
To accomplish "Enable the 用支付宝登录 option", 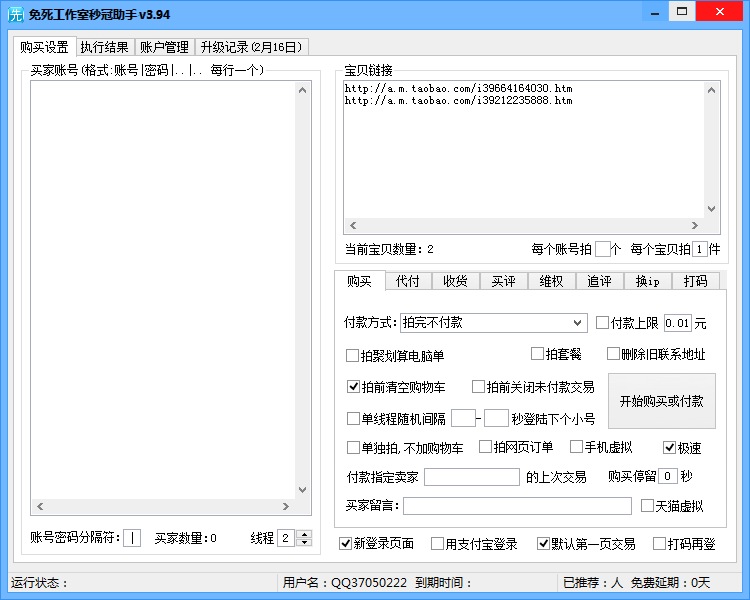I will coord(438,544).
